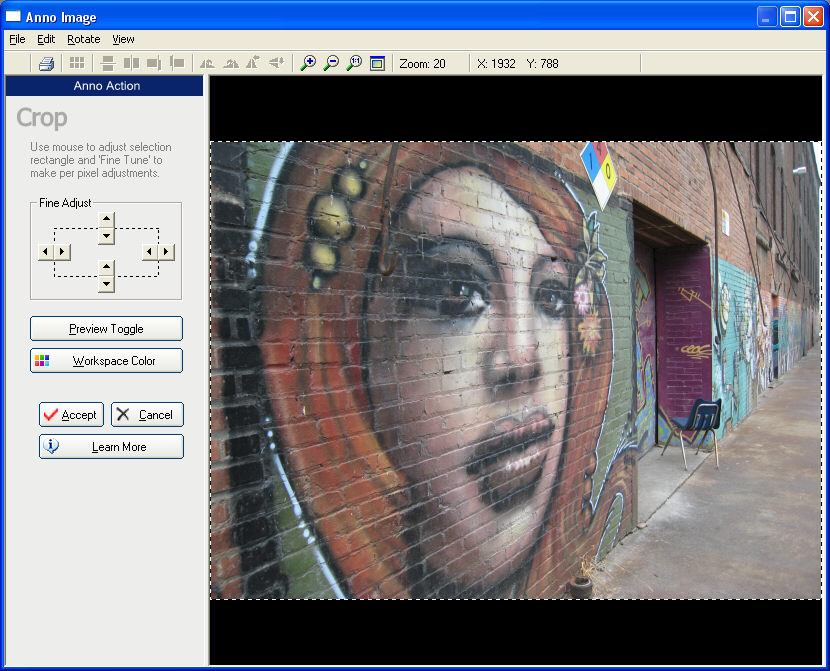This screenshot has height=671, width=830.
Task: Click the printer icon in the toolbar
Action: tap(47, 64)
